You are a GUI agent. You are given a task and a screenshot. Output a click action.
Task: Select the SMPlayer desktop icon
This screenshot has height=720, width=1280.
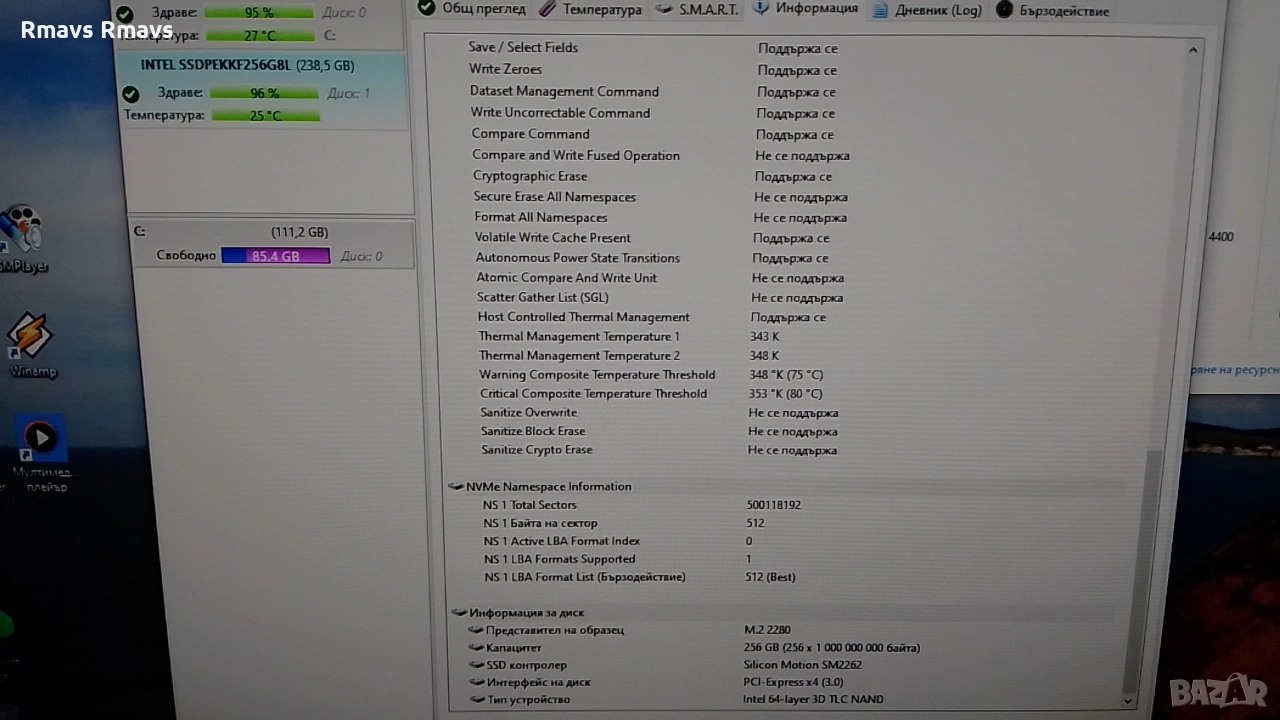point(22,240)
